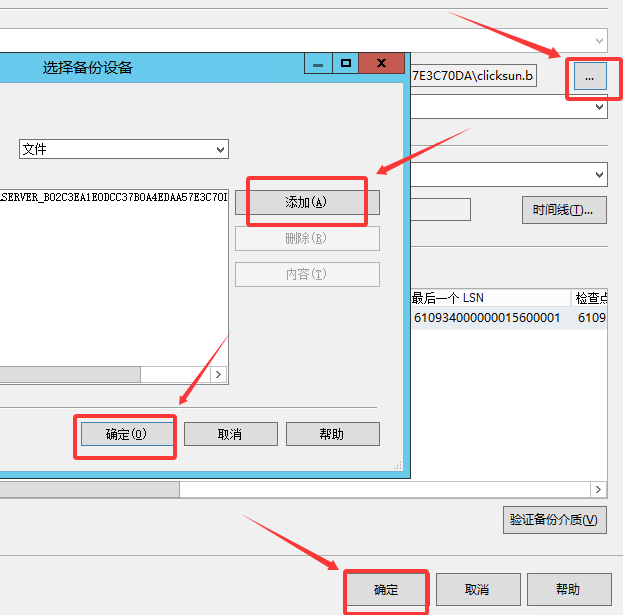This screenshot has height=615, width=623.
Task: Click the 内容(T) button
Action: (306, 274)
